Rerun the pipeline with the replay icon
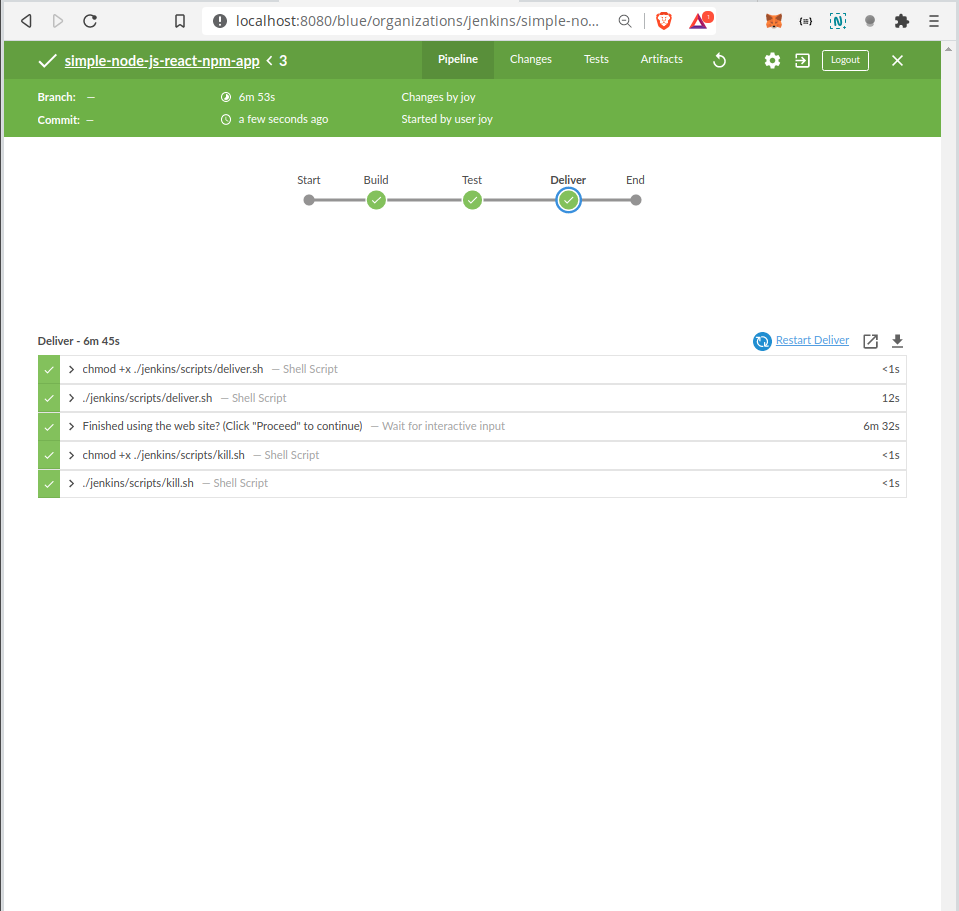This screenshot has height=911, width=959. click(720, 61)
